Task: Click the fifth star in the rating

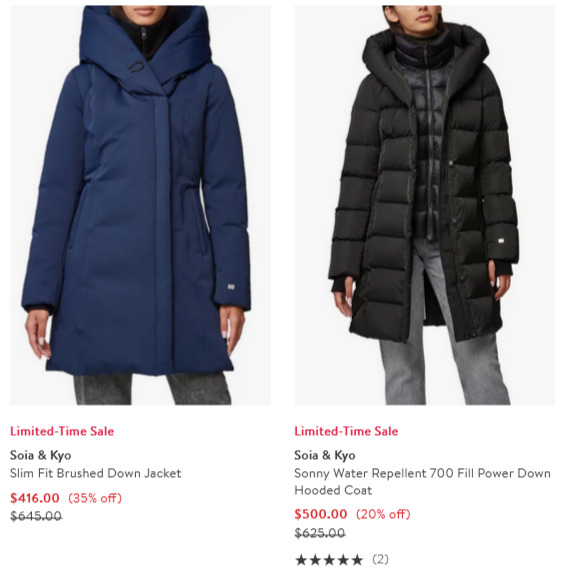Action: [x=357, y=560]
